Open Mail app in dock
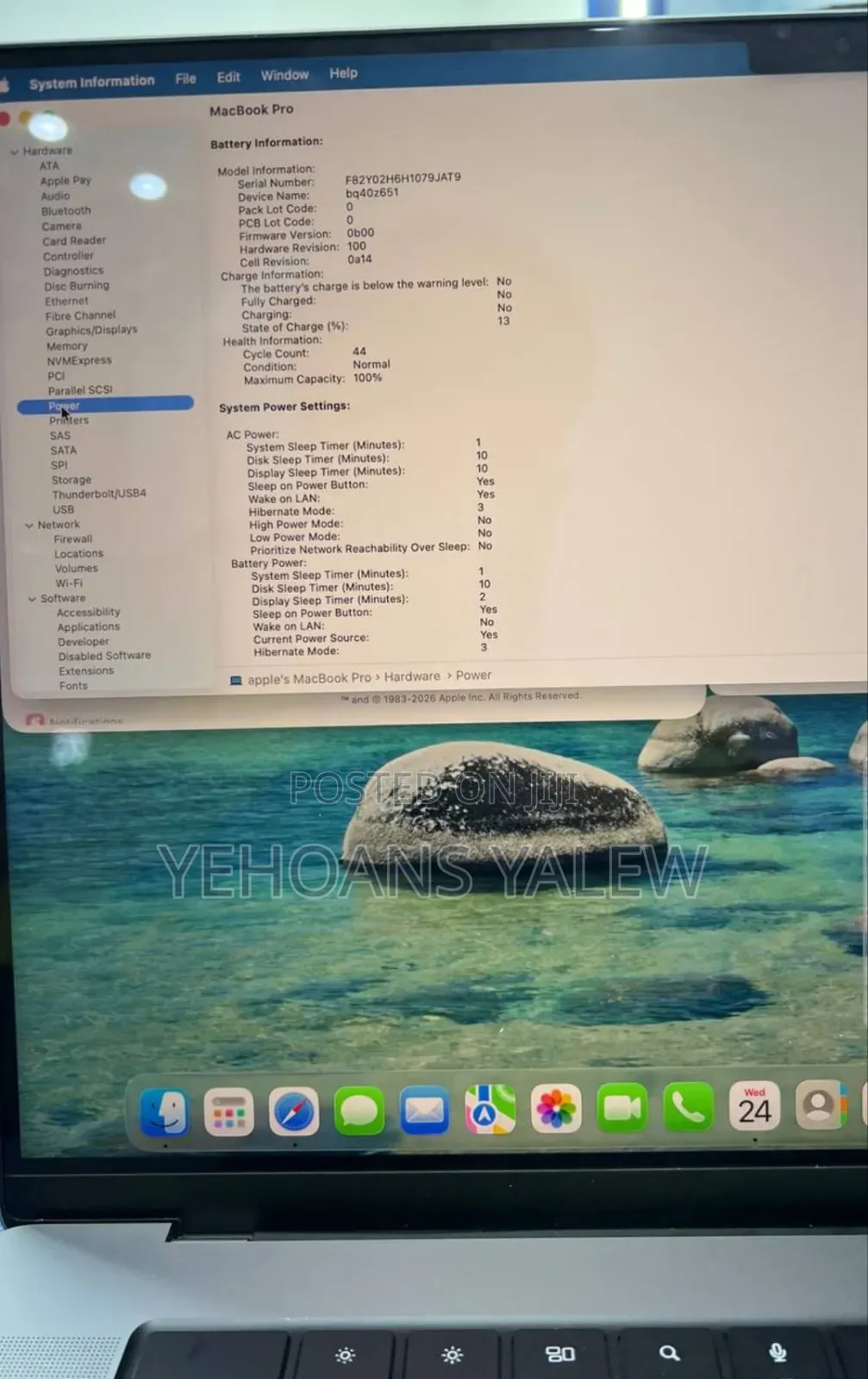868x1379 pixels. [424, 1110]
